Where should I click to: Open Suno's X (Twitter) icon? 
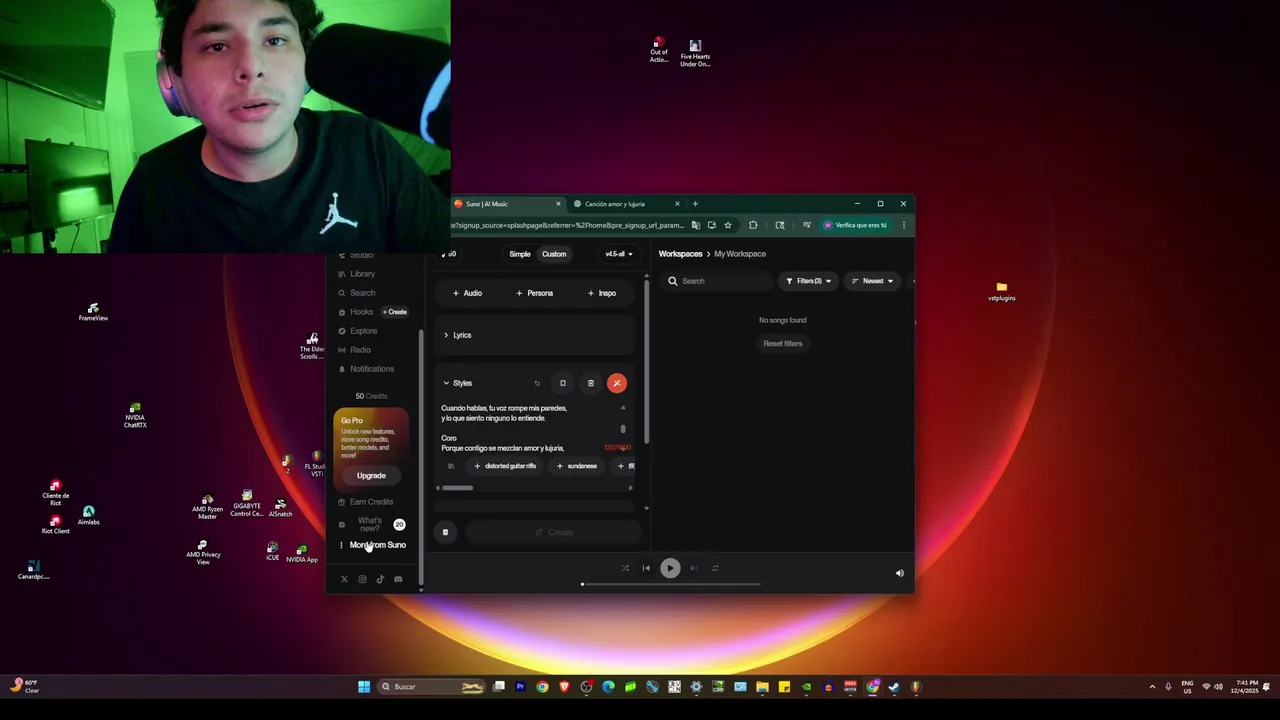click(x=344, y=579)
